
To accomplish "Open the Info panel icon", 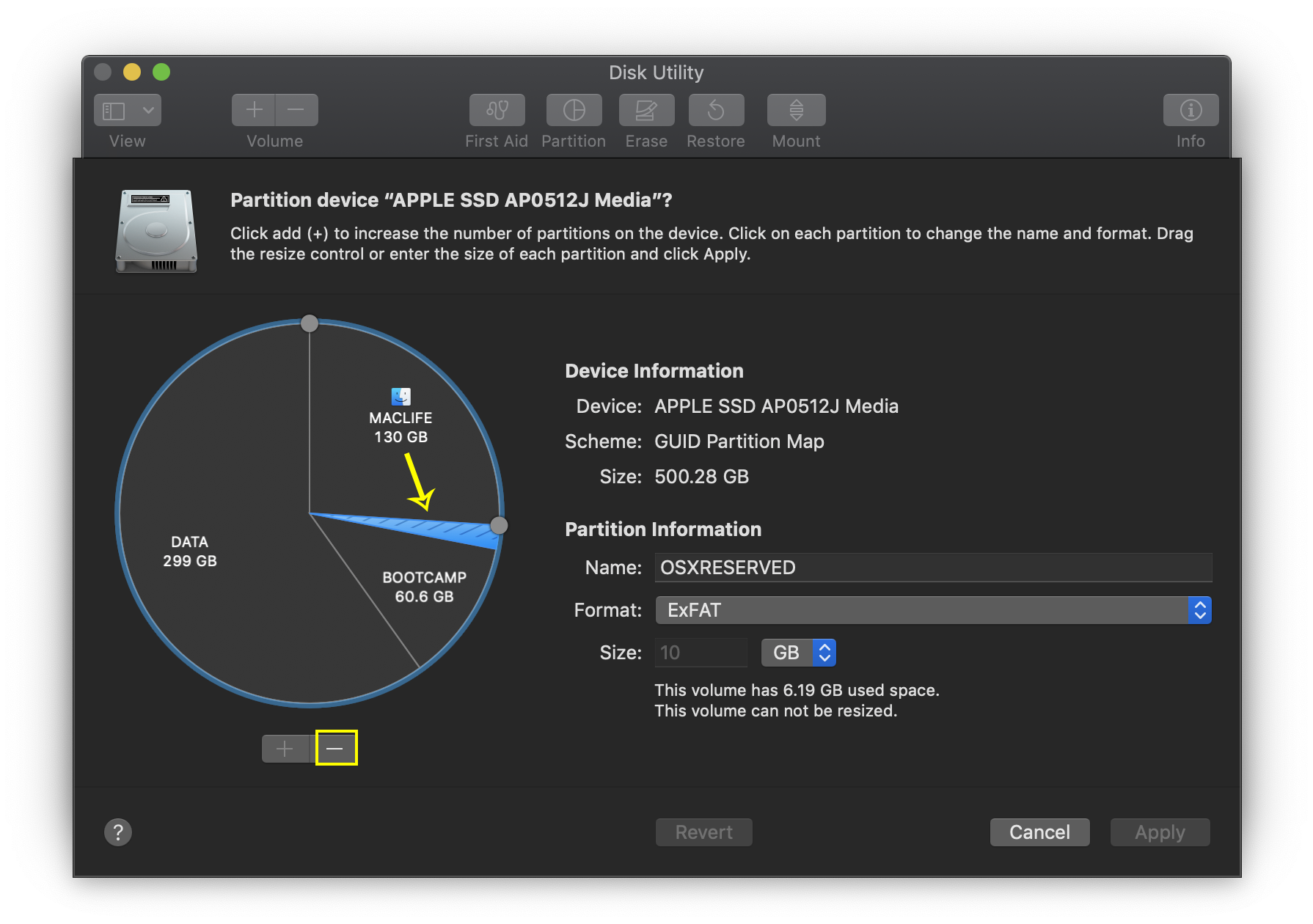I will coord(1190,111).
